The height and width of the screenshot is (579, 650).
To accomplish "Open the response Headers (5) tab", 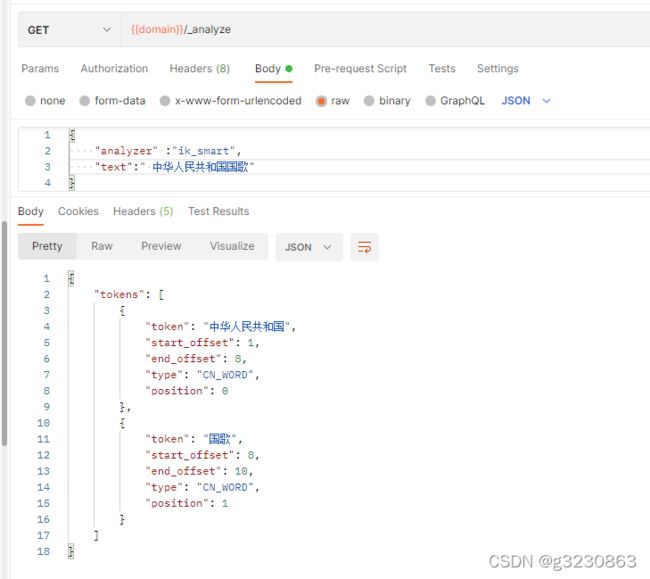I will [x=143, y=211].
